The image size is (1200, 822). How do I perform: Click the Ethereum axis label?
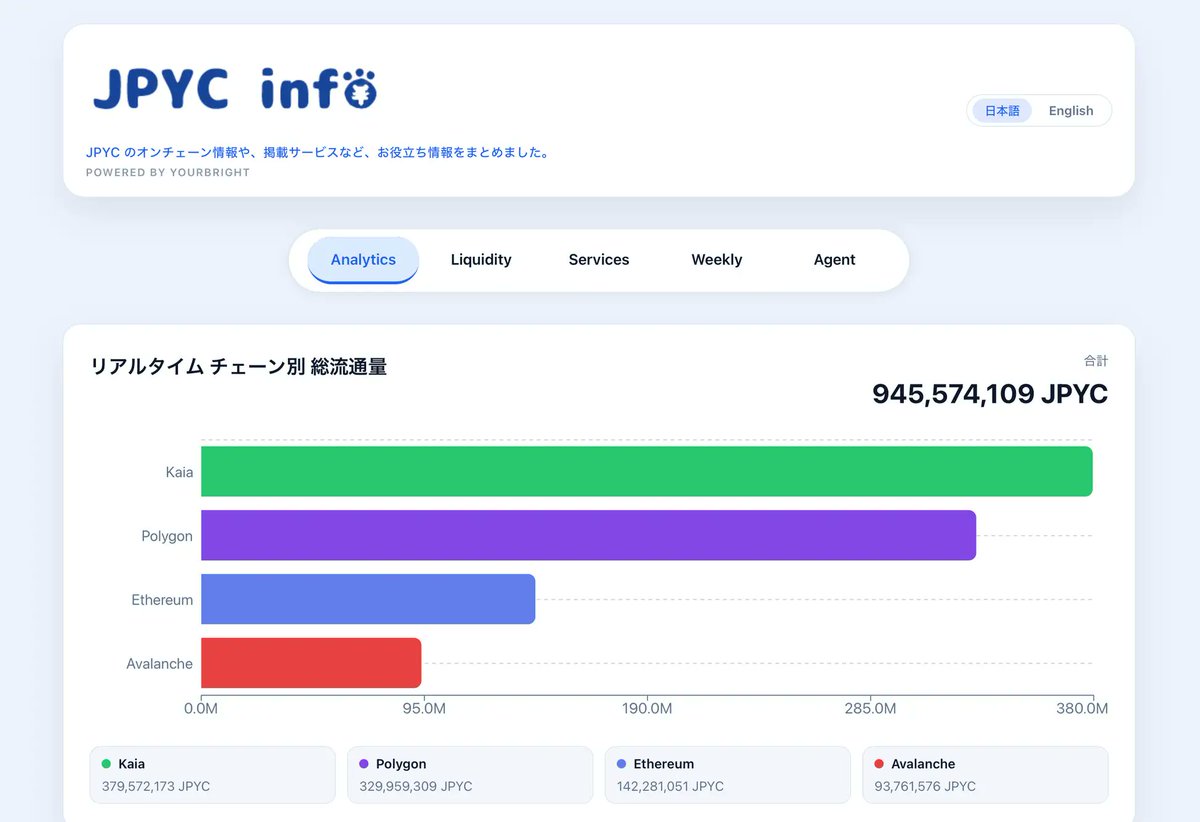pos(162,600)
